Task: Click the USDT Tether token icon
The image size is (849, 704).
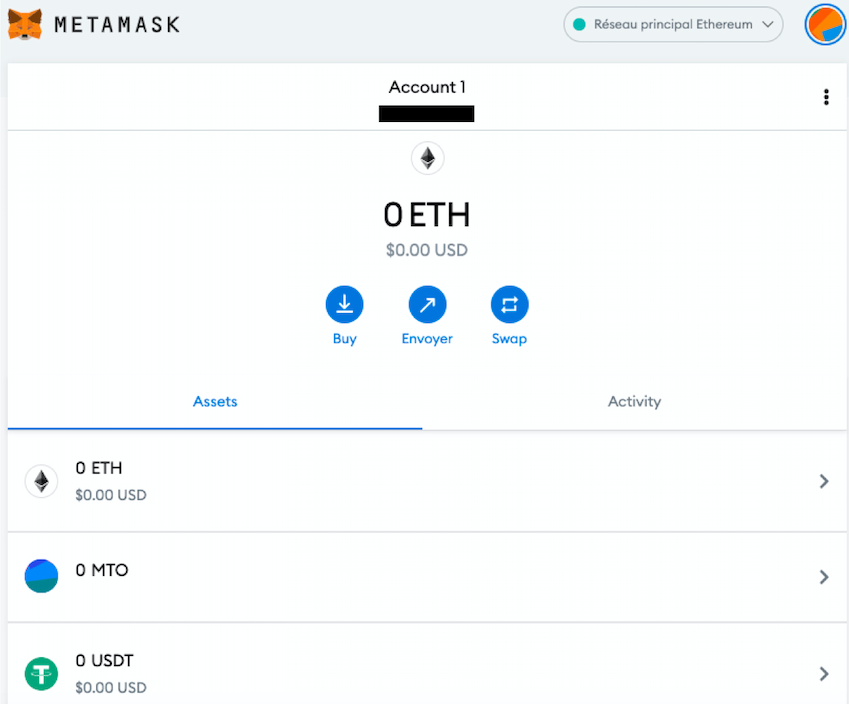Action: pos(41,674)
